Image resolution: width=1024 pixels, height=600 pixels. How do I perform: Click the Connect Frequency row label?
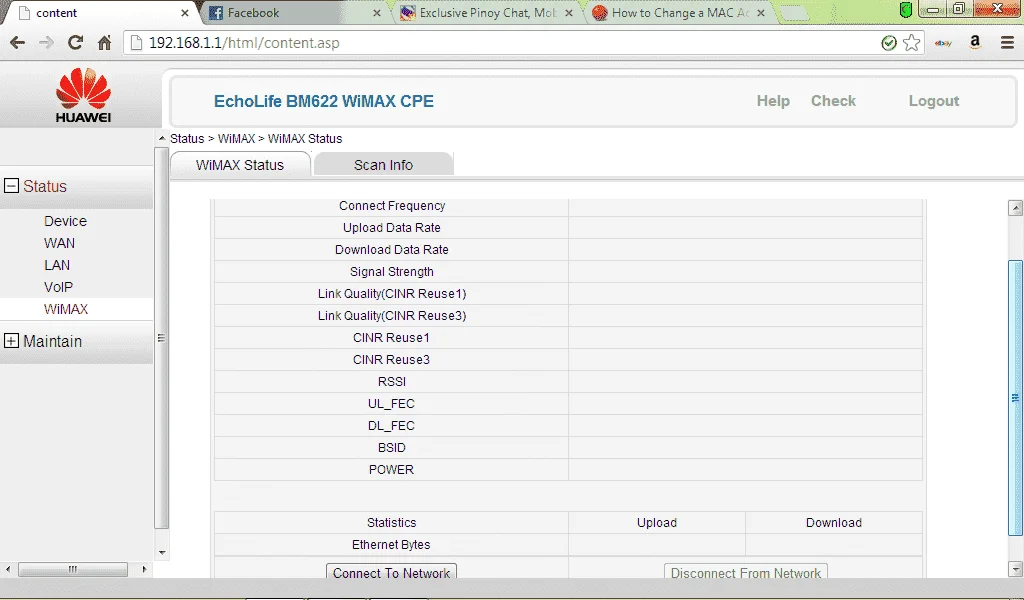[x=392, y=206]
